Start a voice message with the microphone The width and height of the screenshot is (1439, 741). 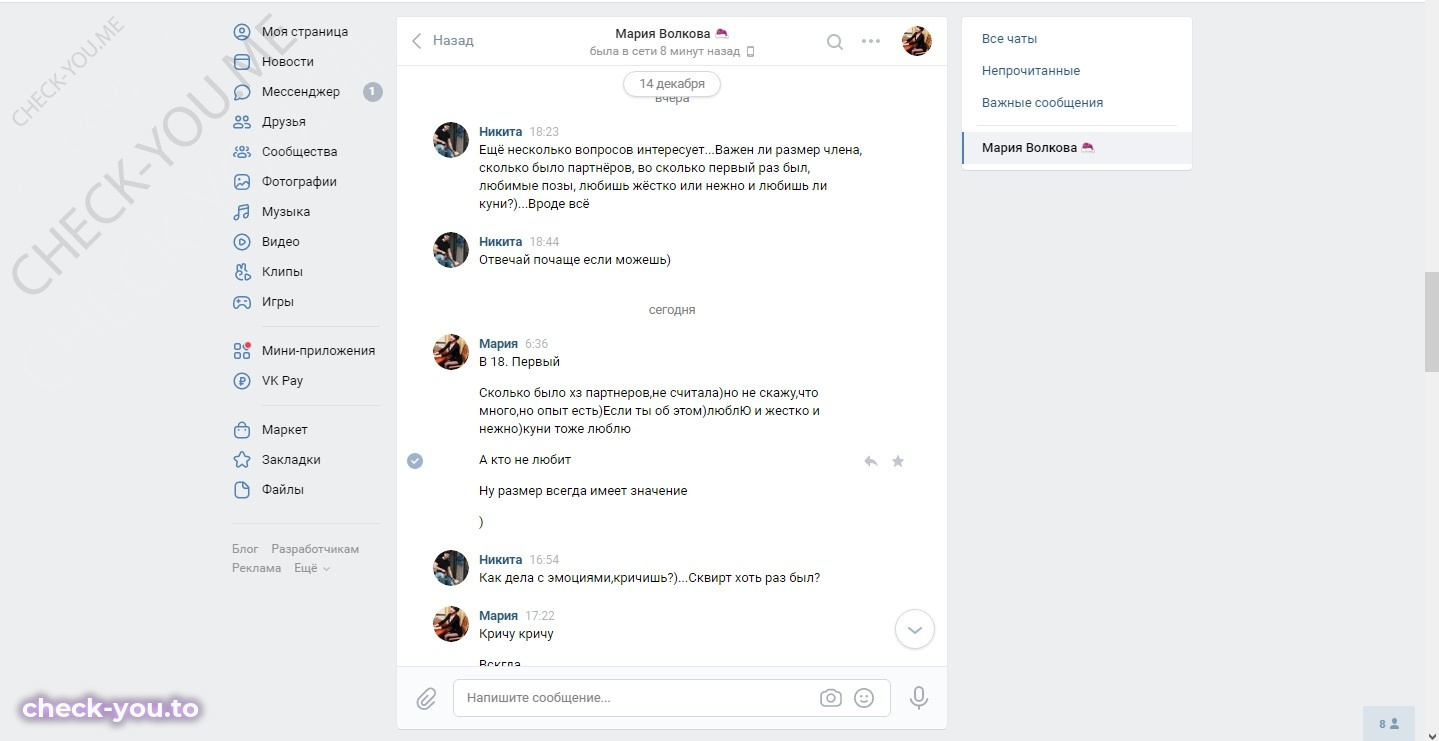point(919,698)
